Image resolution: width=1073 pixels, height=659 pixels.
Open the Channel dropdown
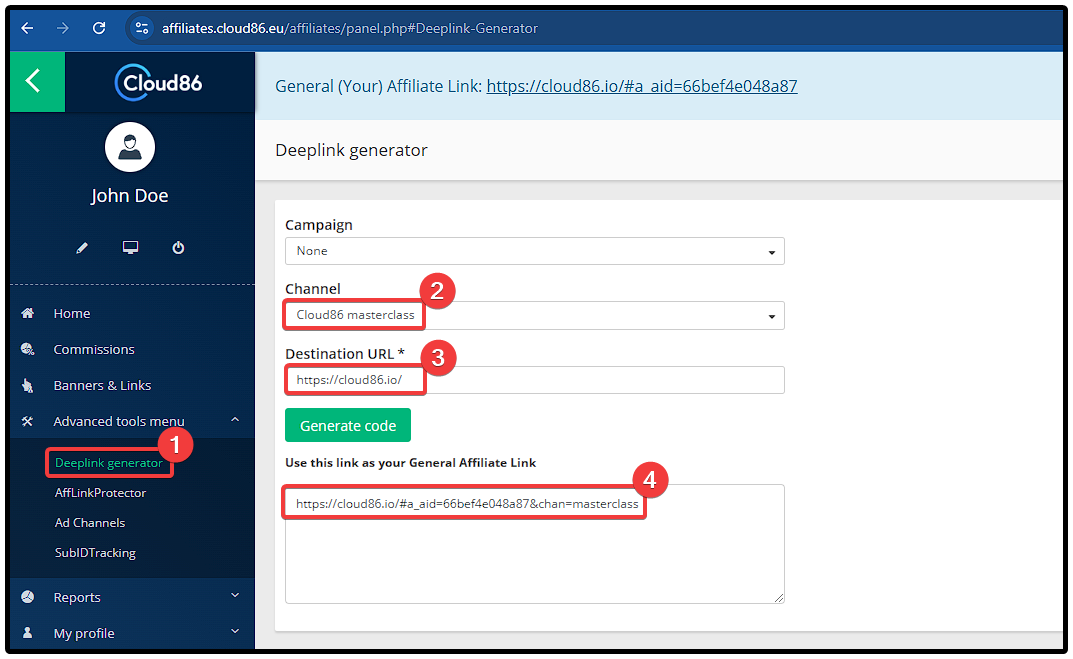point(534,315)
